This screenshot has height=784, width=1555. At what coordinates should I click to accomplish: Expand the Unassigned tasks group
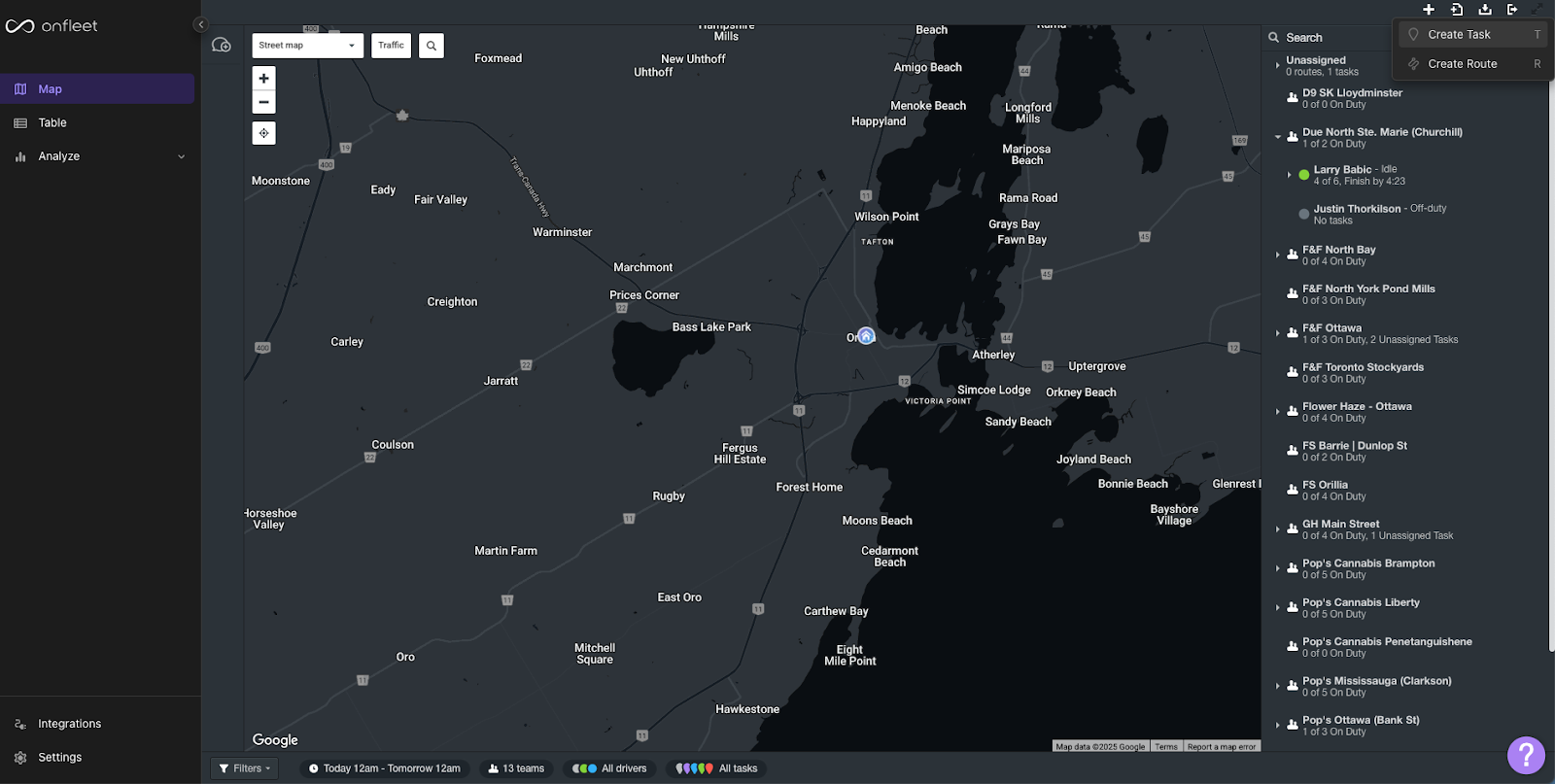pyautogui.click(x=1277, y=66)
